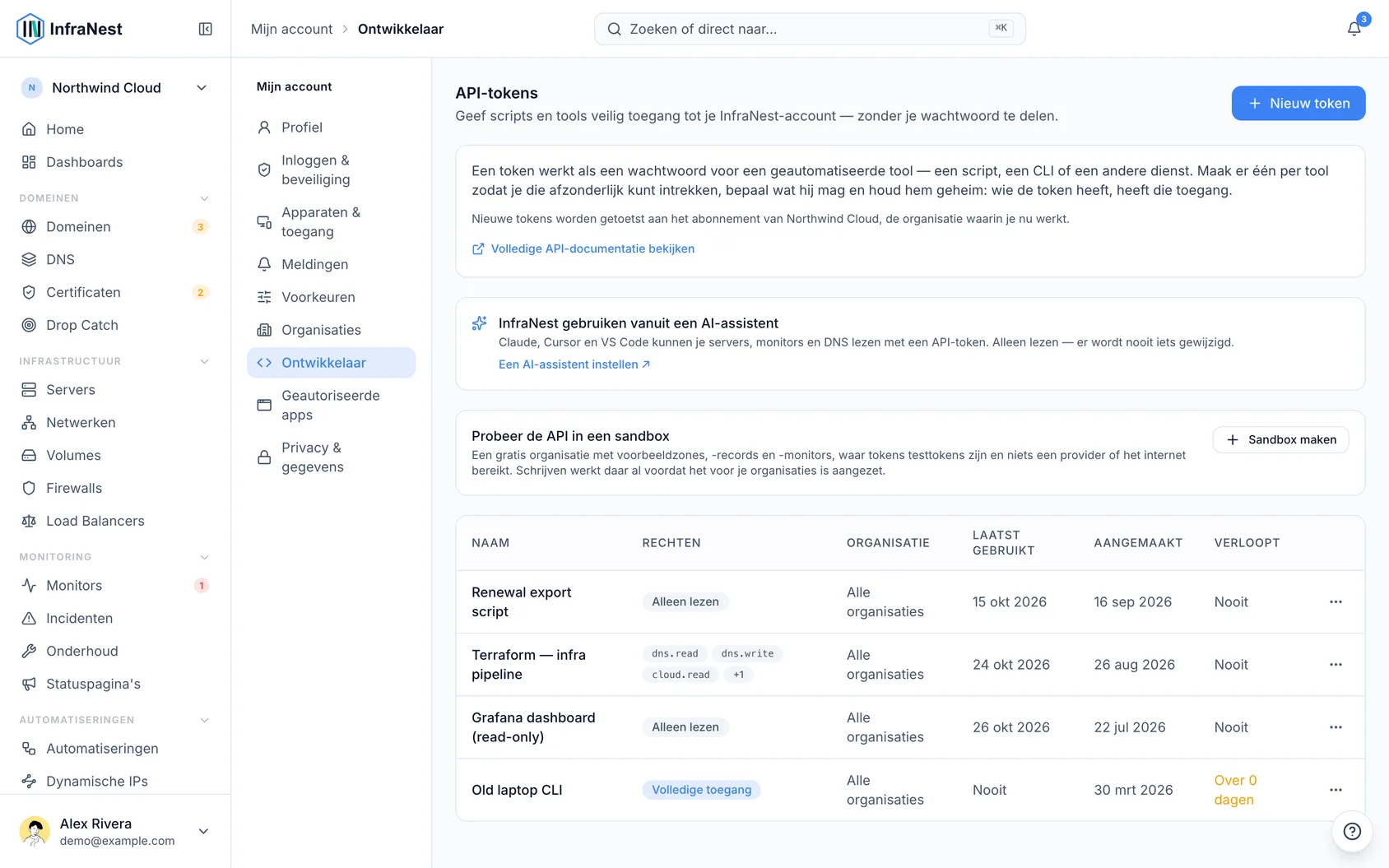Click the Statuspagina's megaphone icon
The width and height of the screenshot is (1389, 868).
[x=29, y=685]
